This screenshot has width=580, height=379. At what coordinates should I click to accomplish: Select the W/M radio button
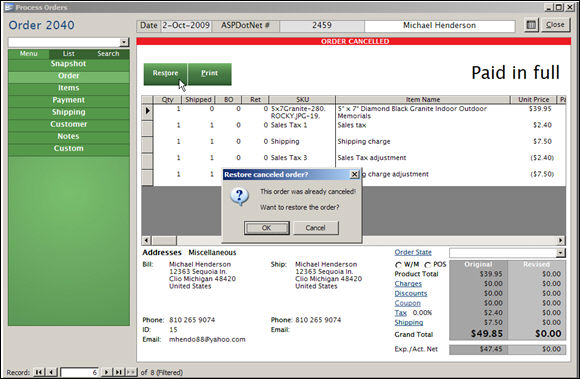[398, 265]
